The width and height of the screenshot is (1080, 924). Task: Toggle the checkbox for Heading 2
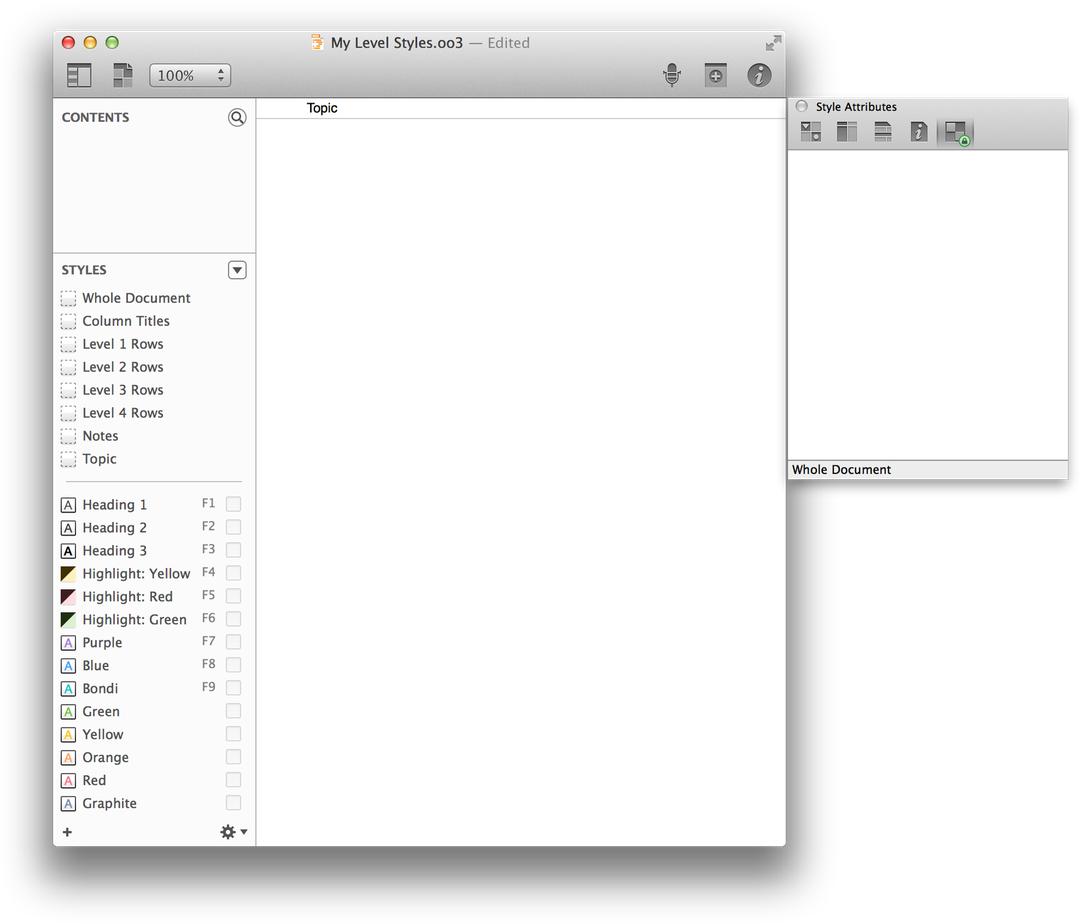pyautogui.click(x=233, y=527)
